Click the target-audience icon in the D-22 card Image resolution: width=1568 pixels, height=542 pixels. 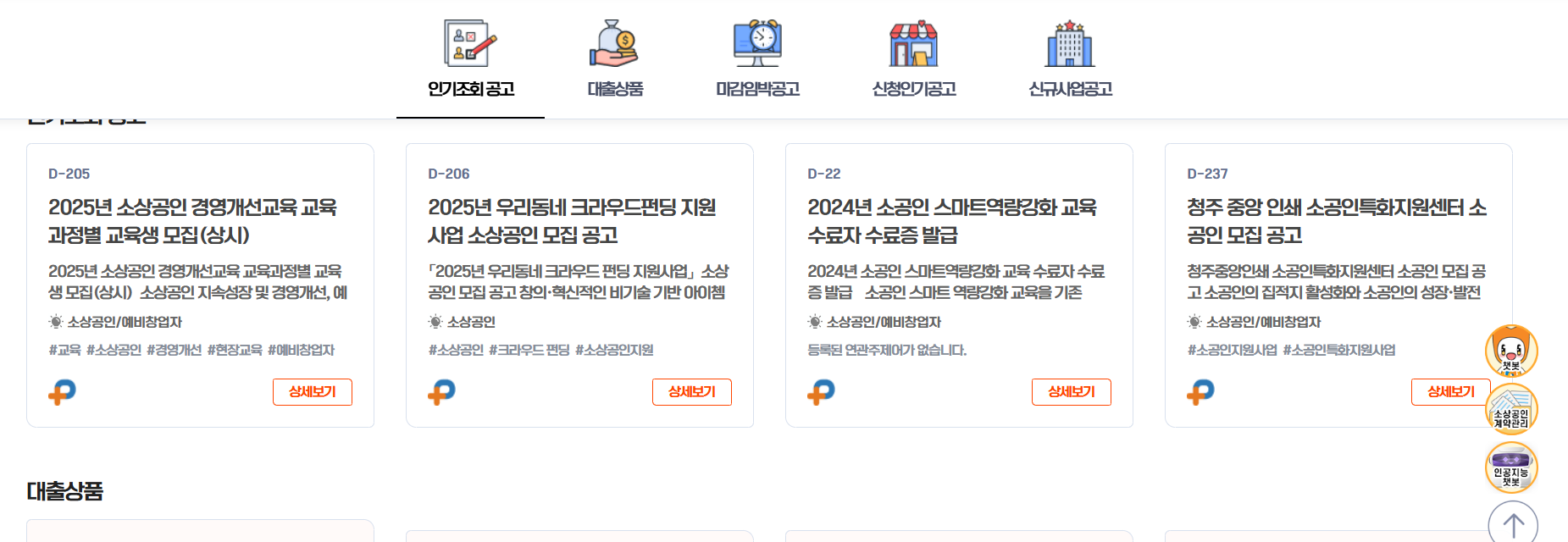tap(815, 322)
